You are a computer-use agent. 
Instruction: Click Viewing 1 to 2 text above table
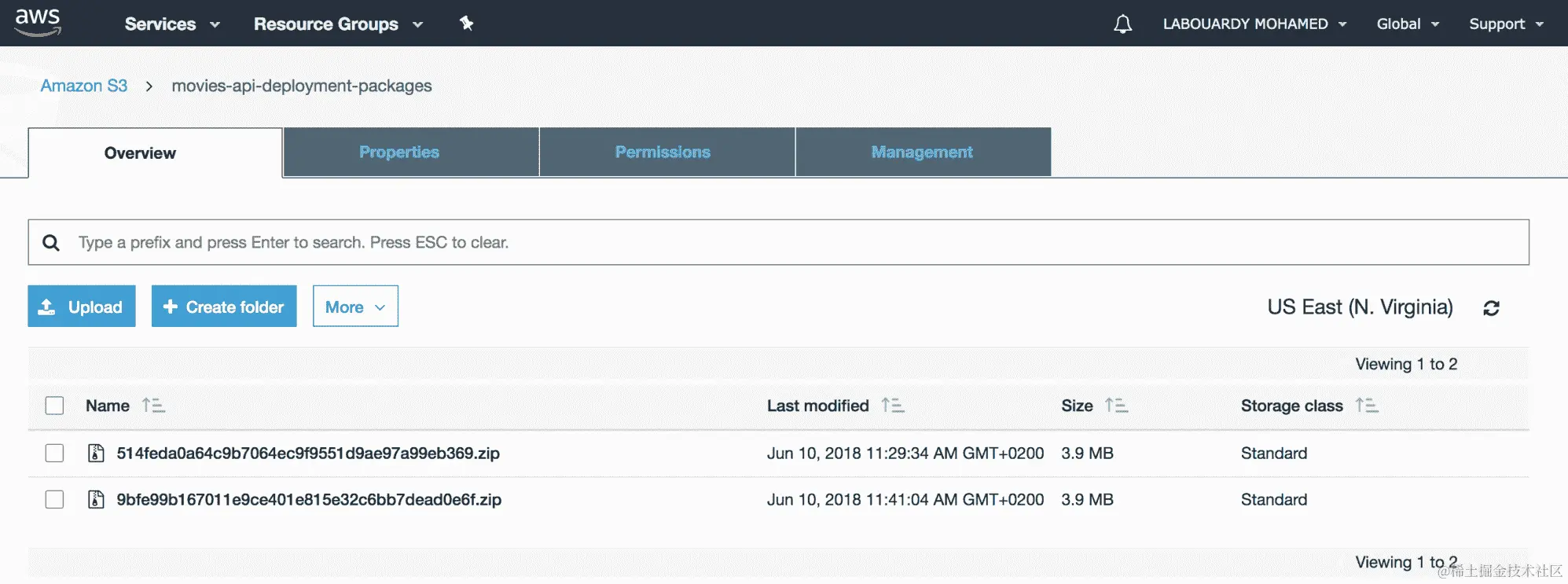pos(1406,365)
